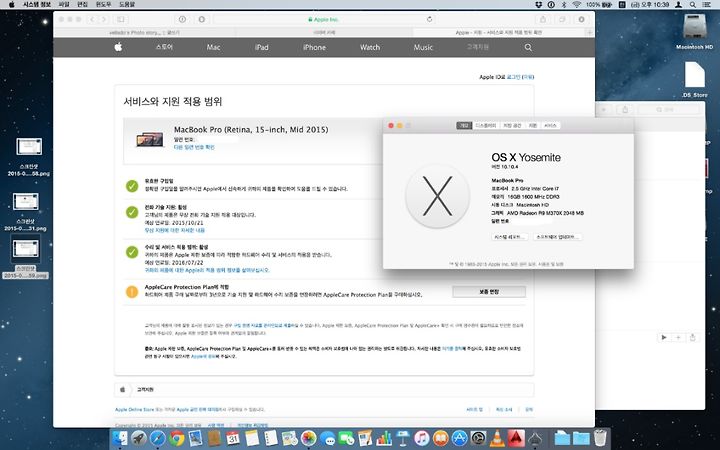Toggle Safari sidebar button

(x=121, y=19)
